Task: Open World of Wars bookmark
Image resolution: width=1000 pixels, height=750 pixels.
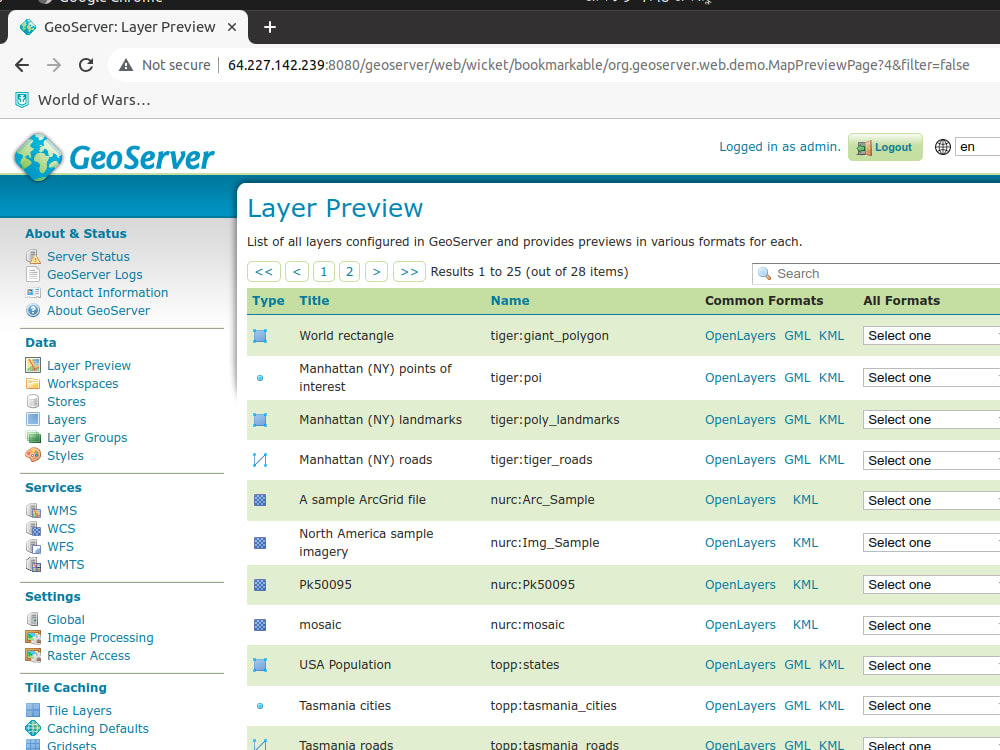Action: (x=83, y=100)
